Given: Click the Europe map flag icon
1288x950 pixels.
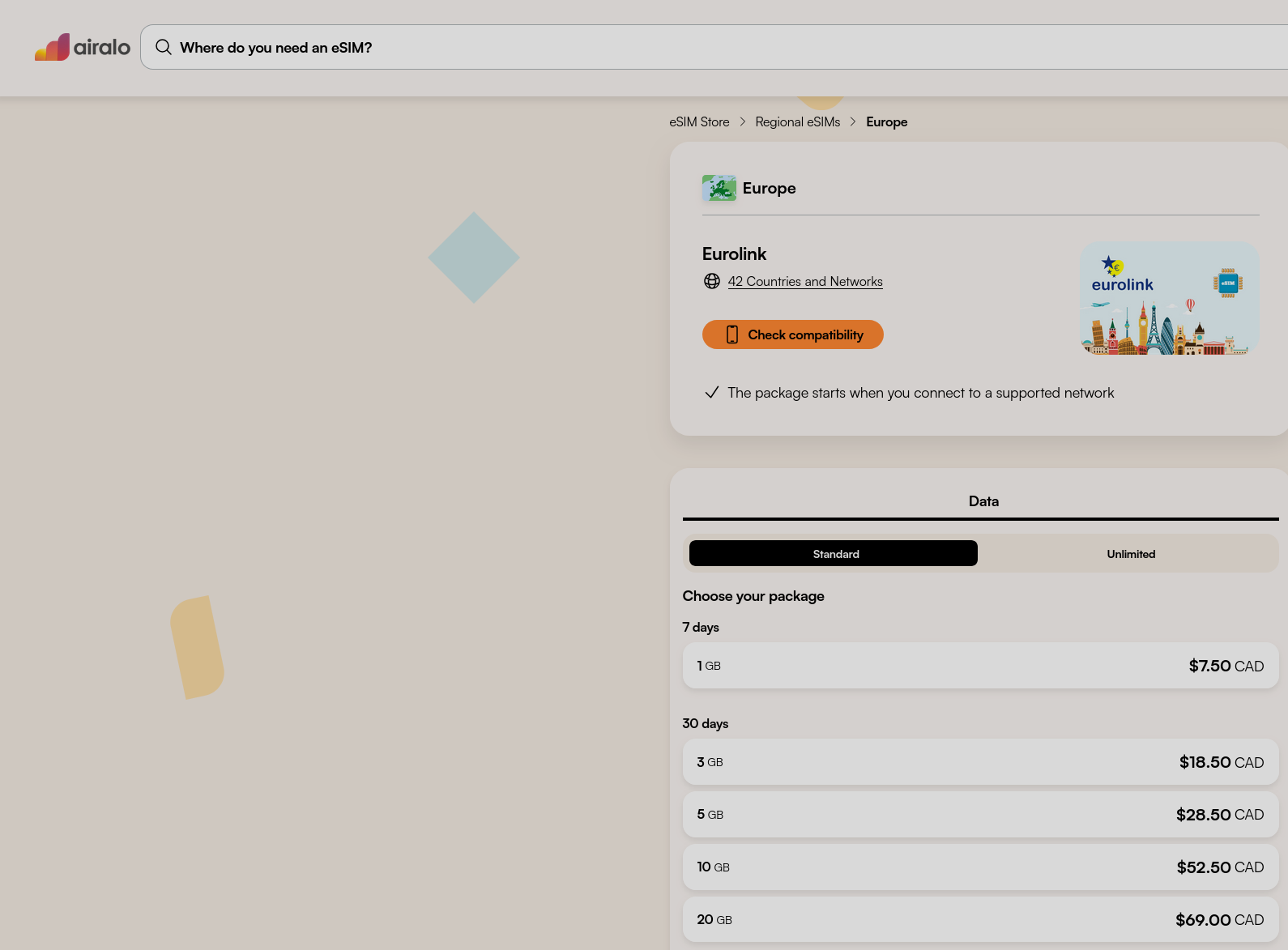Looking at the screenshot, I should (719, 188).
